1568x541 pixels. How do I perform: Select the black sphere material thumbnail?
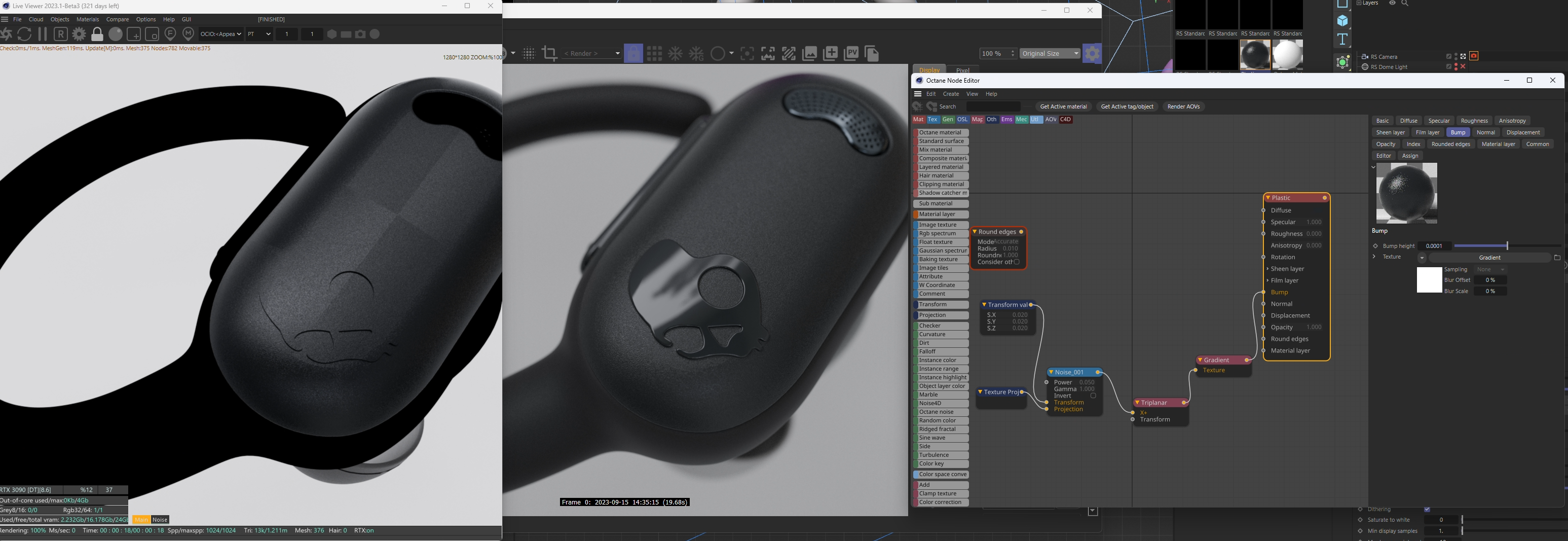click(x=1254, y=55)
